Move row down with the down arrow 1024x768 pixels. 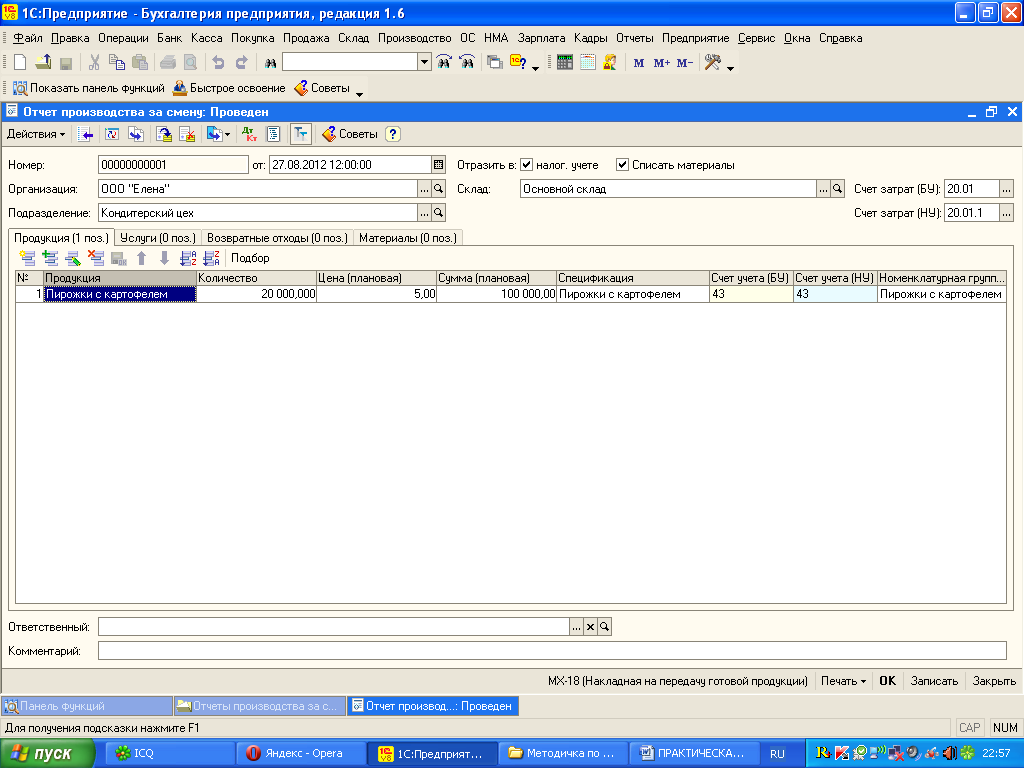165,258
